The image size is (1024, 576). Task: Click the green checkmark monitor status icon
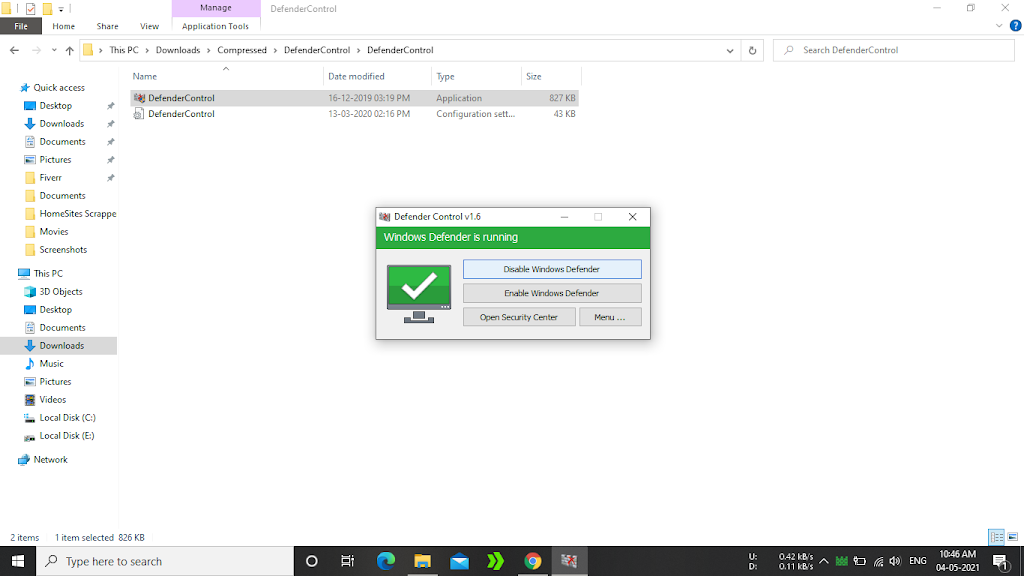[418, 293]
